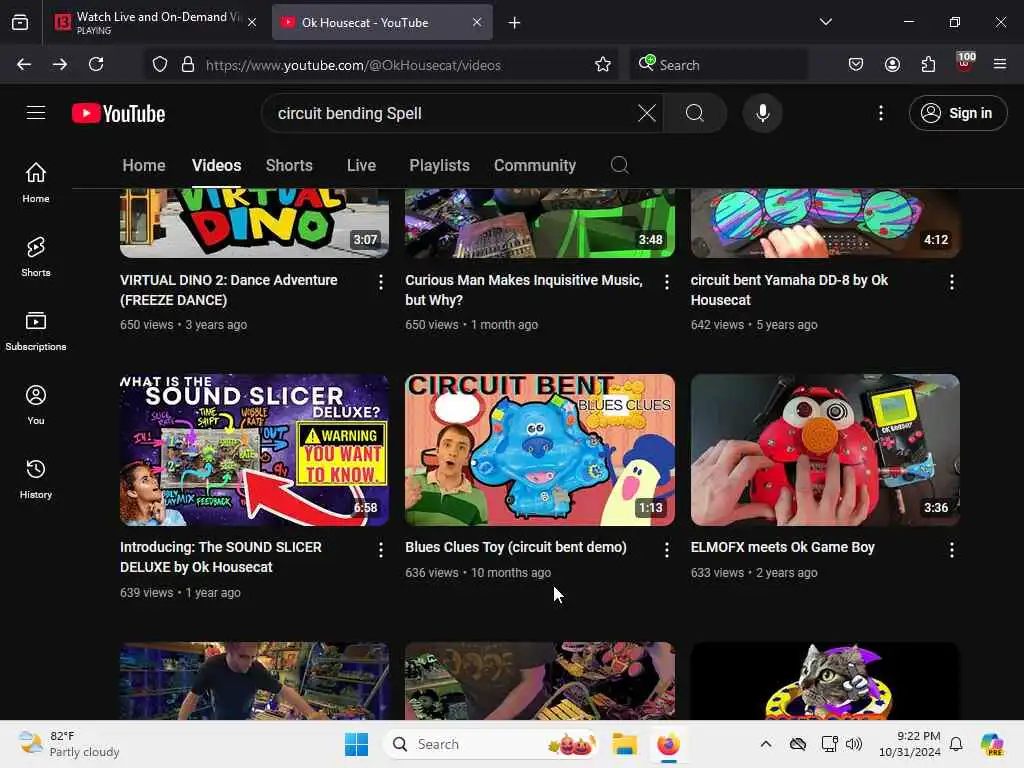Open options for Curious Man Makes video
Screen dimensions: 1024x768
coord(666,282)
